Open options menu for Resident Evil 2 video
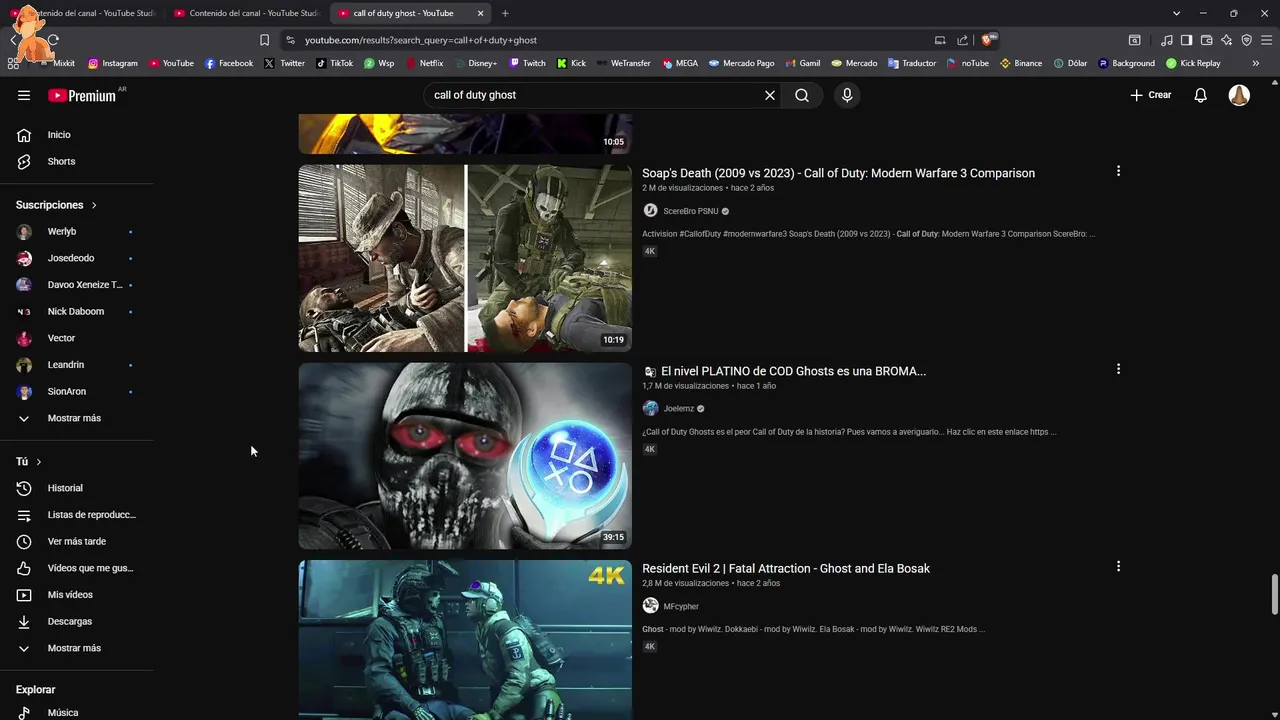The height and width of the screenshot is (720, 1280). [1118, 566]
